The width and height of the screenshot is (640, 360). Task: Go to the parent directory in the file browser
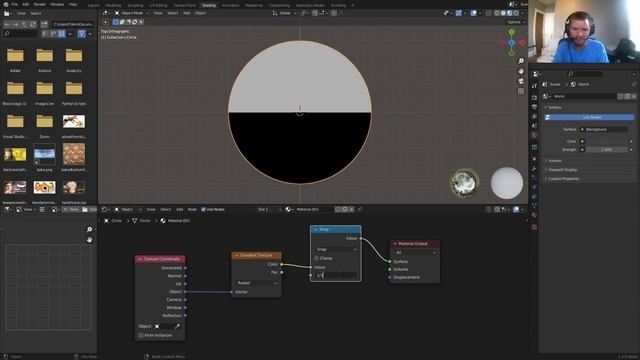[x=24, y=24]
